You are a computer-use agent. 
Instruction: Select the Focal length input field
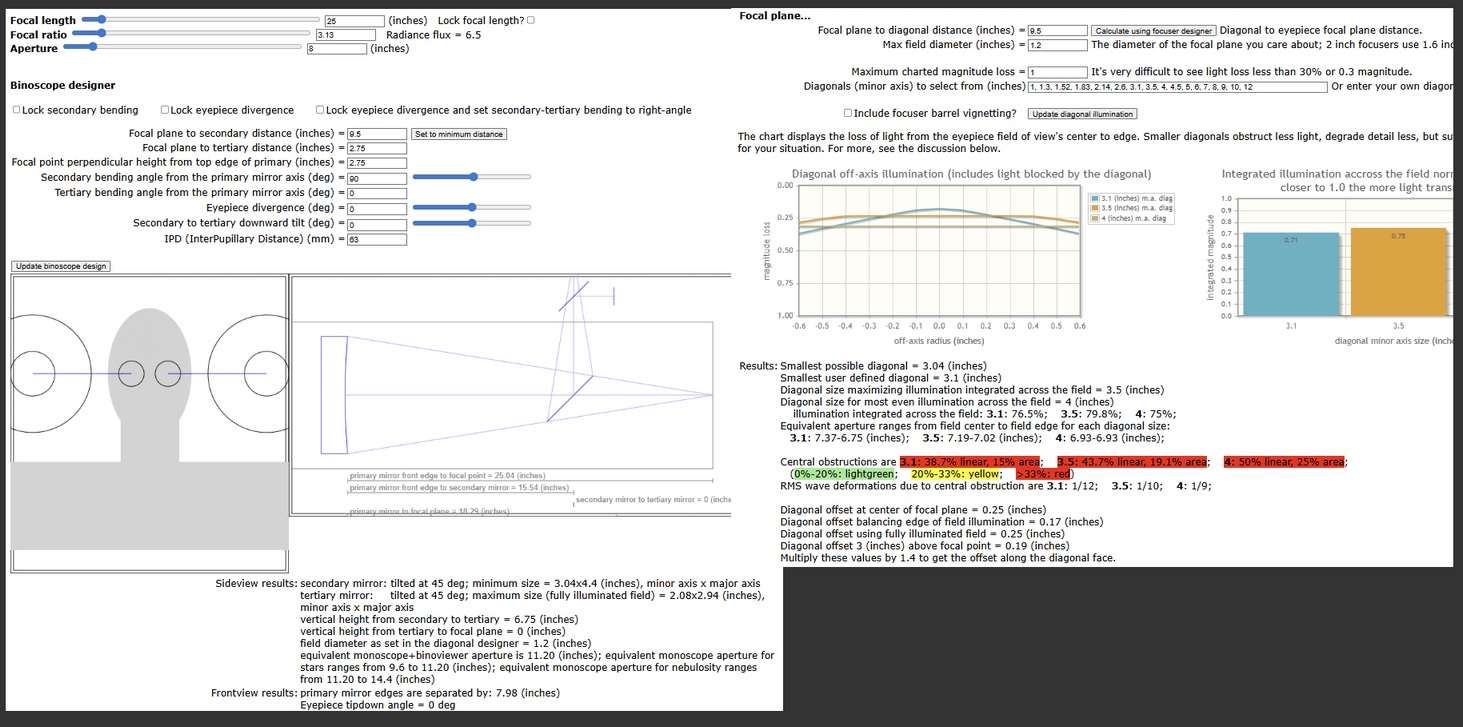[355, 21]
